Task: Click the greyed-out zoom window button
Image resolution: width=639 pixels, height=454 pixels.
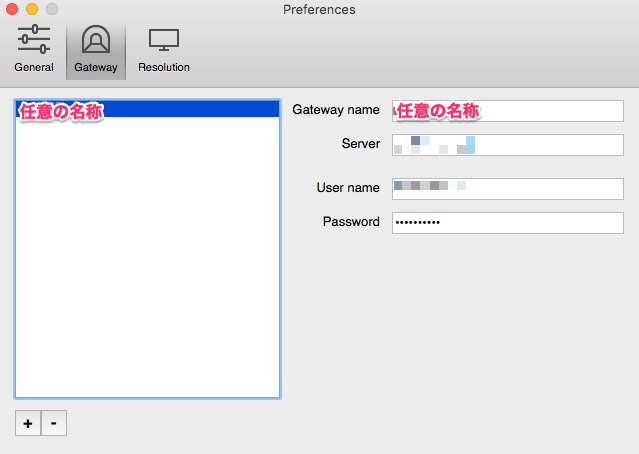Action: click(52, 10)
